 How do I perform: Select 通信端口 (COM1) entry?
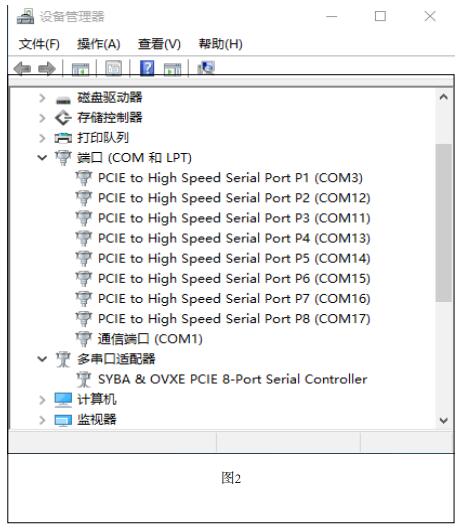(150, 339)
